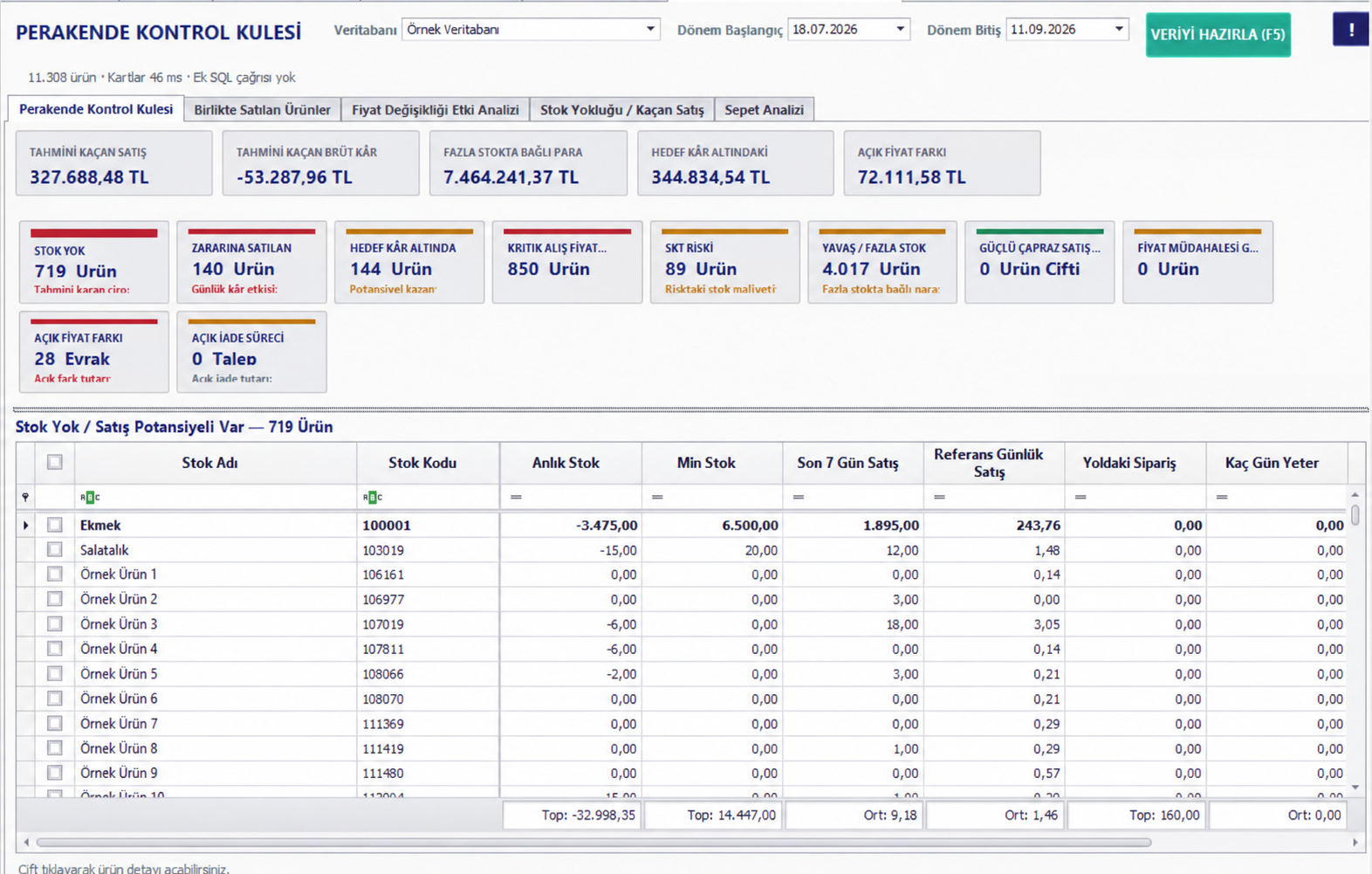Click the exclamation mark info button

coord(1350,30)
